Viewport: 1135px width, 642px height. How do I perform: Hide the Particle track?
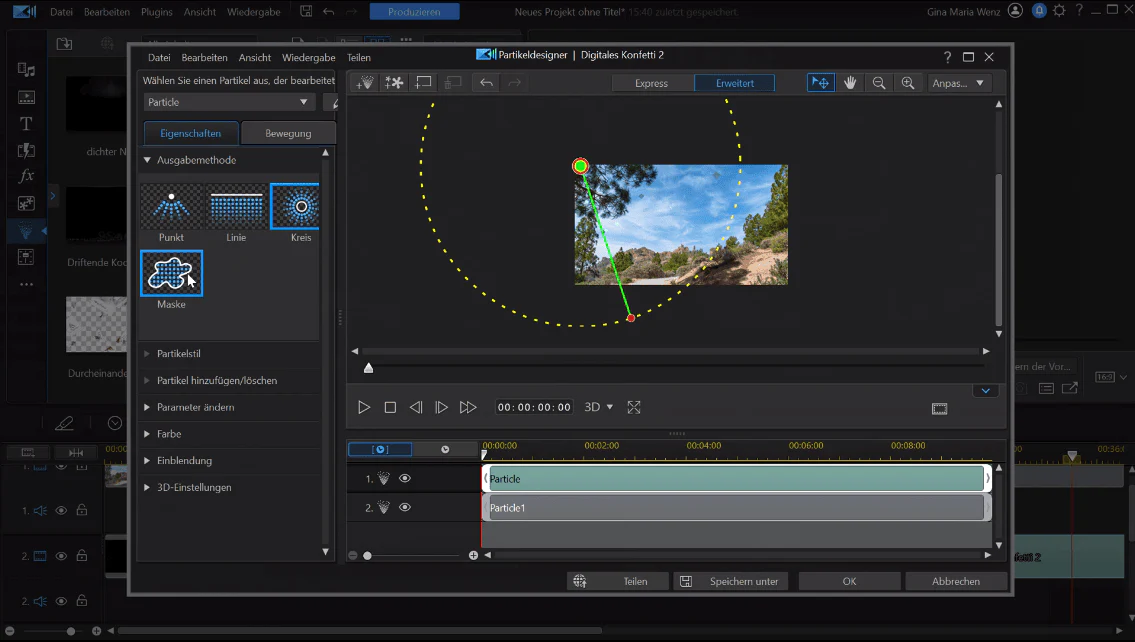pos(405,478)
